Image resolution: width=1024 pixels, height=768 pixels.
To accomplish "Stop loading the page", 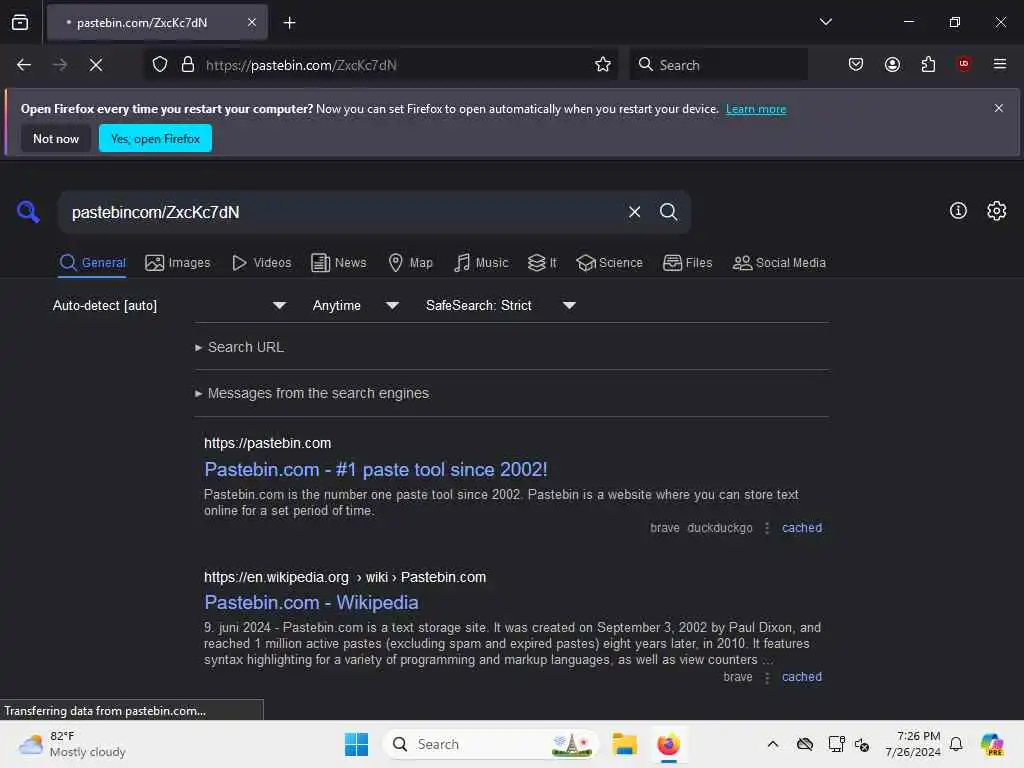I will tap(96, 65).
